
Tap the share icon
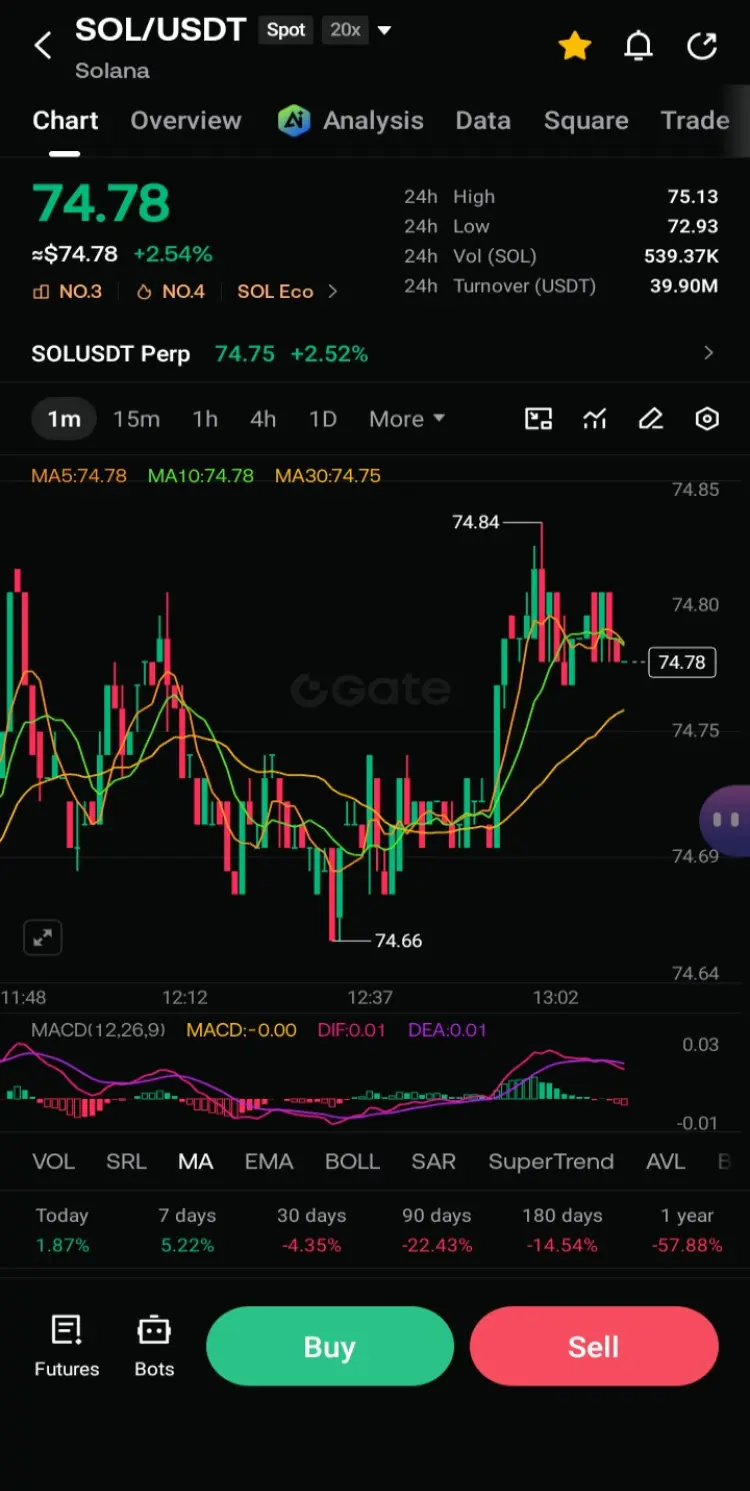702,46
